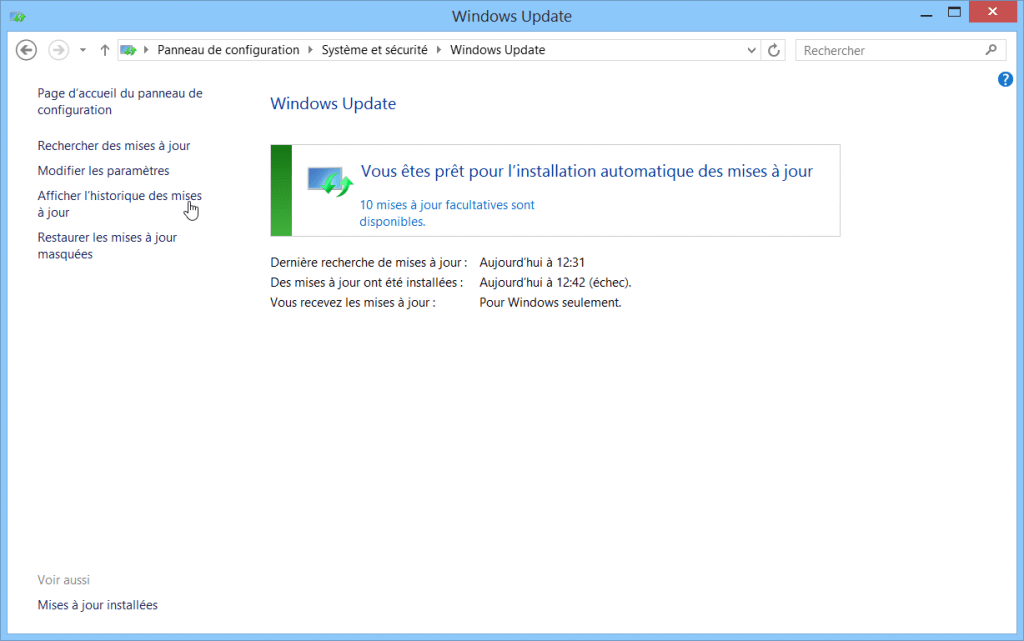Click 'Dernière recherche de mises à jour' label
This screenshot has width=1024, height=641.
(368, 262)
